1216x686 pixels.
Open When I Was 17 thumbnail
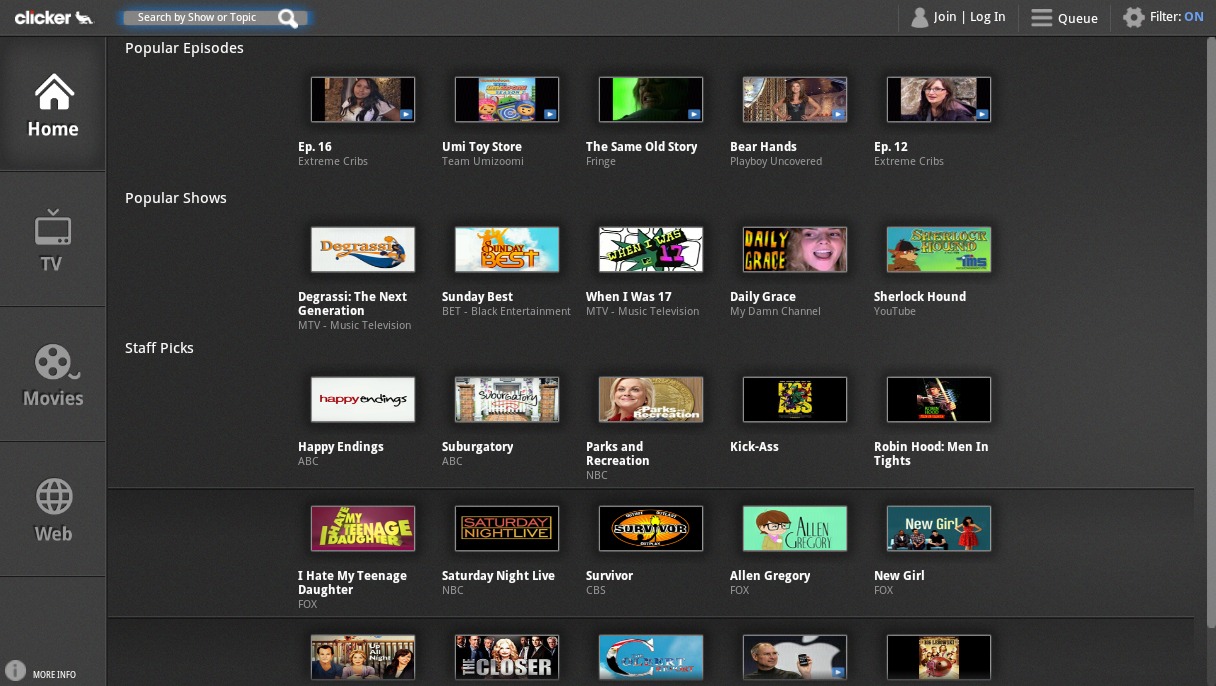[x=651, y=250]
